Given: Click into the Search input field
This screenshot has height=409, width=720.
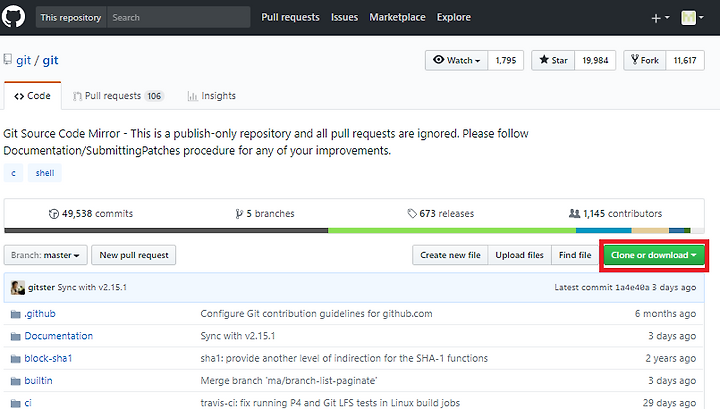Looking at the screenshot, I should click(x=179, y=17).
